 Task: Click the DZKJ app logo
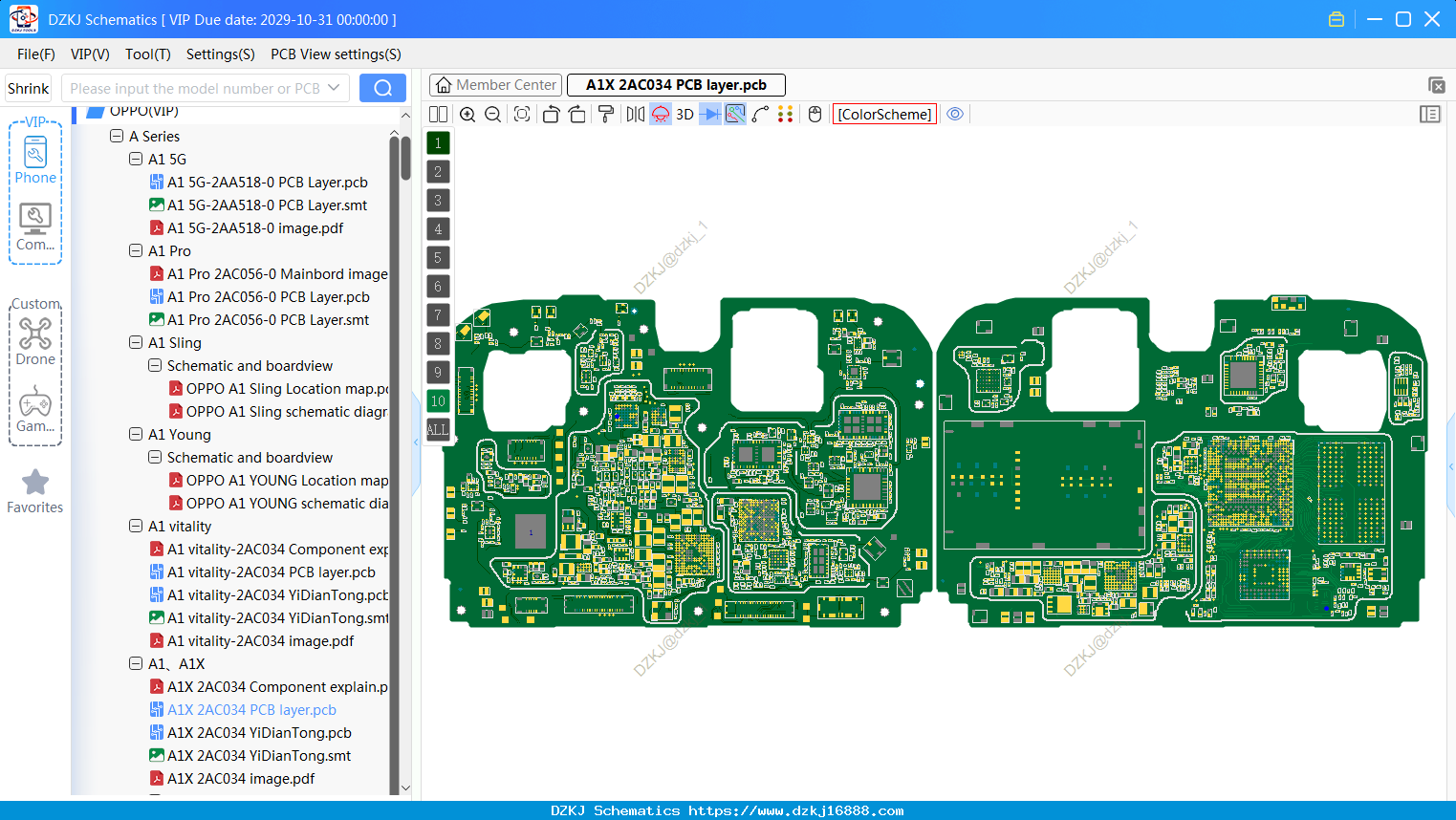pyautogui.click(x=23, y=19)
